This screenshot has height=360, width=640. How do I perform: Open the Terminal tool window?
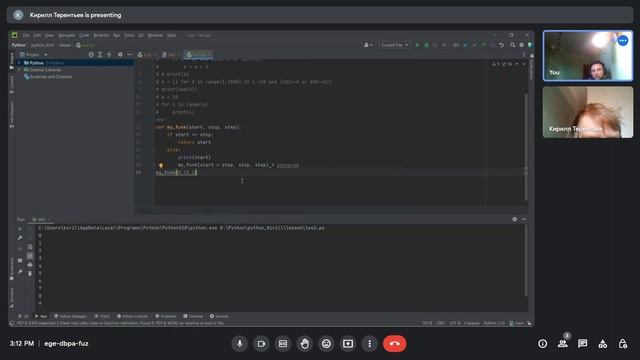coord(193,316)
